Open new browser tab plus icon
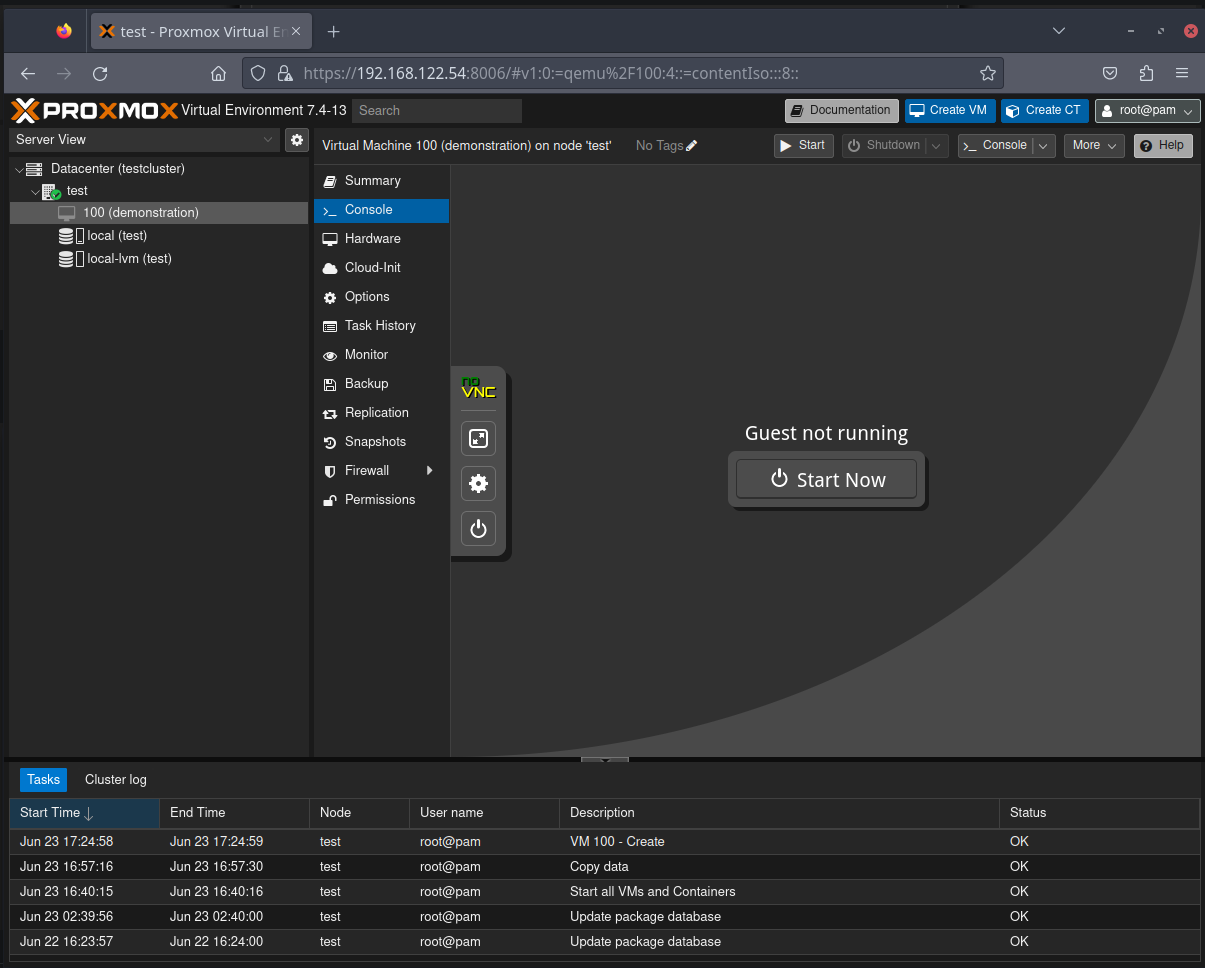1205x968 pixels. coord(334,32)
